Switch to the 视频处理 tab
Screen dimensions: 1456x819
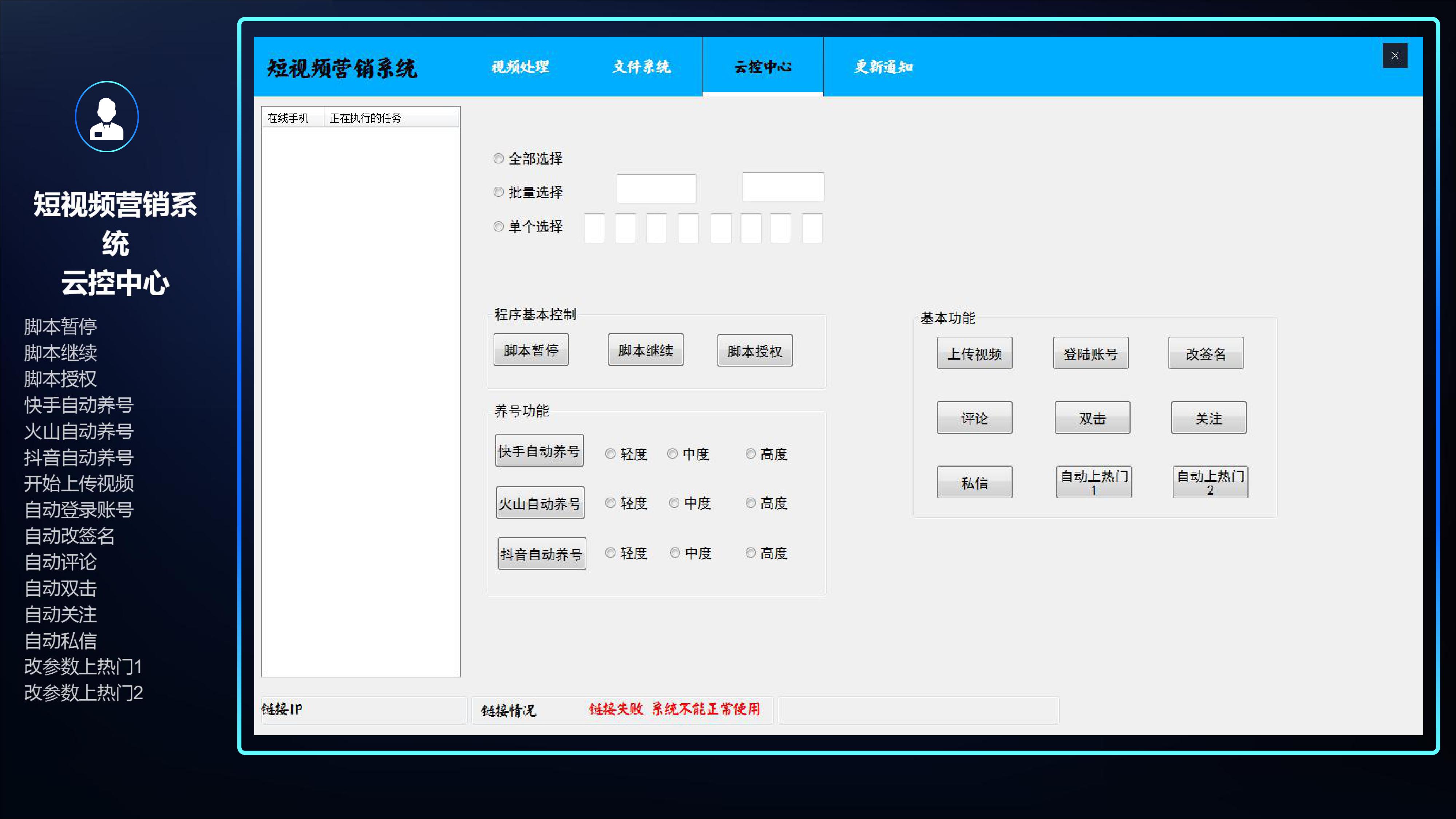(520, 67)
